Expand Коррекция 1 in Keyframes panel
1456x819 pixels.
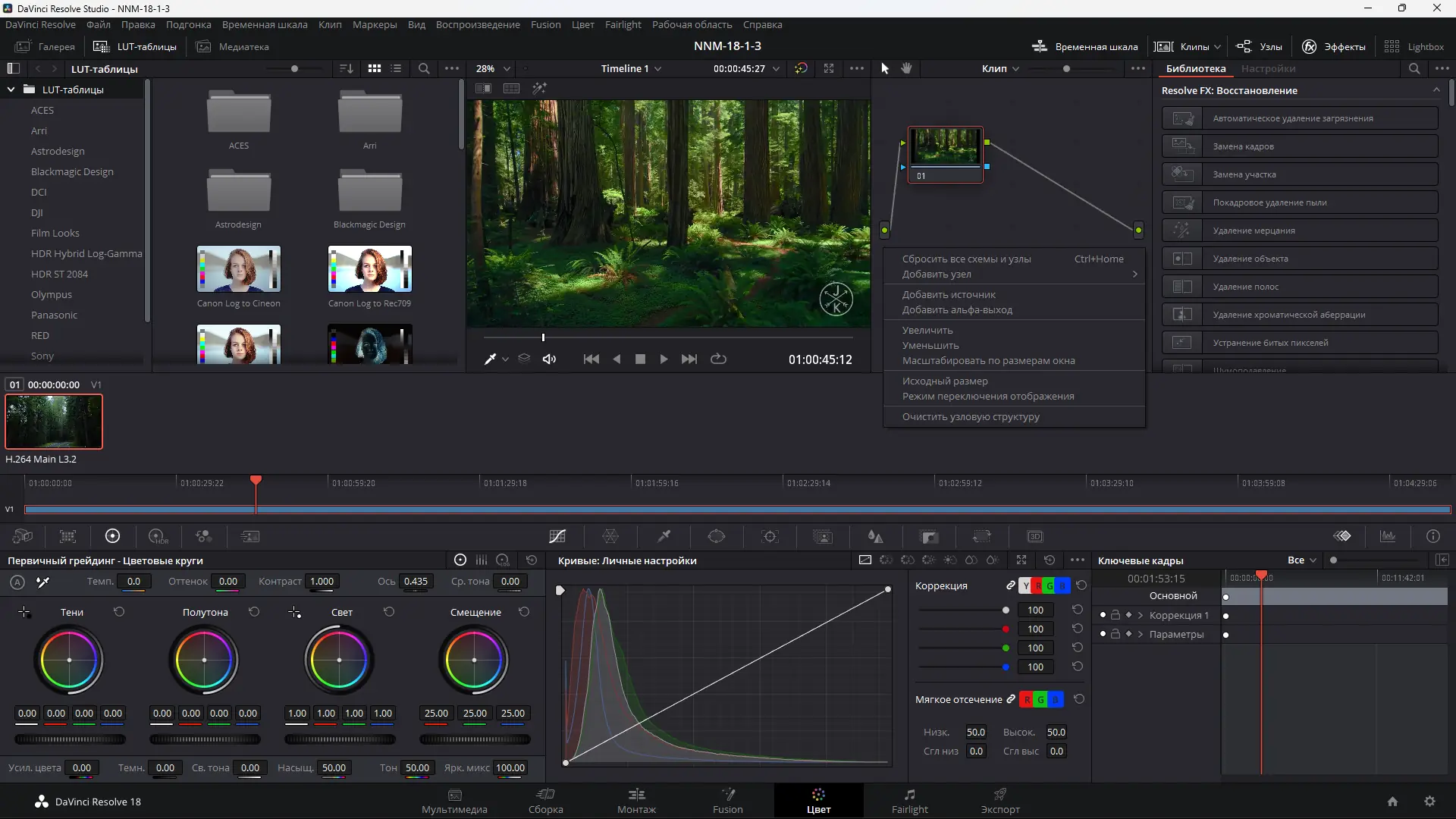(1140, 615)
